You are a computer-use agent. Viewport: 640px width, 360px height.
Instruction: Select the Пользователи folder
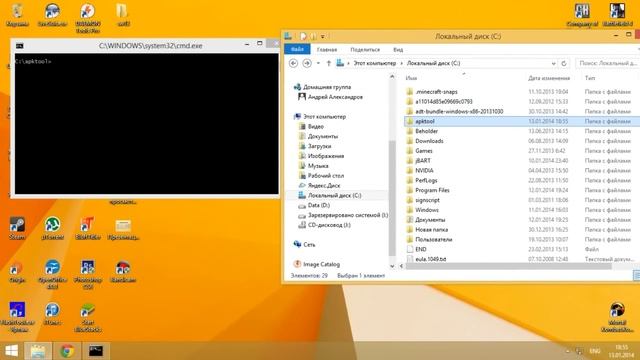click(x=521, y=240)
